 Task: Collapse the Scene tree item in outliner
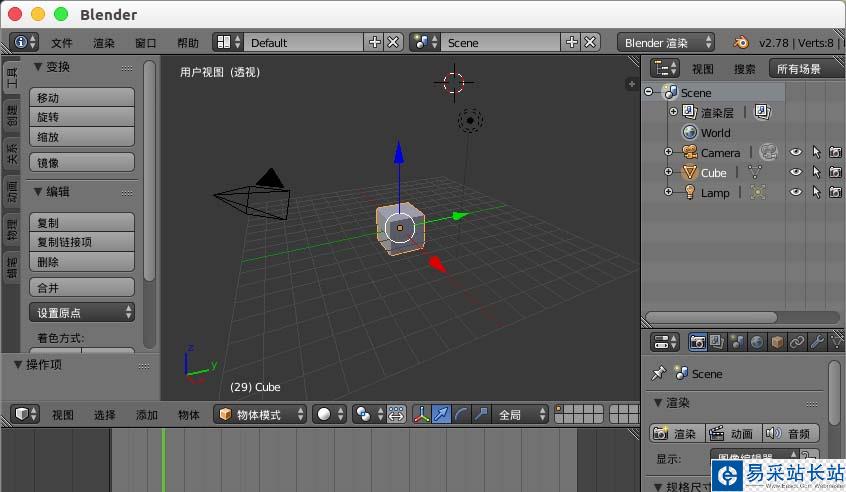[649, 92]
